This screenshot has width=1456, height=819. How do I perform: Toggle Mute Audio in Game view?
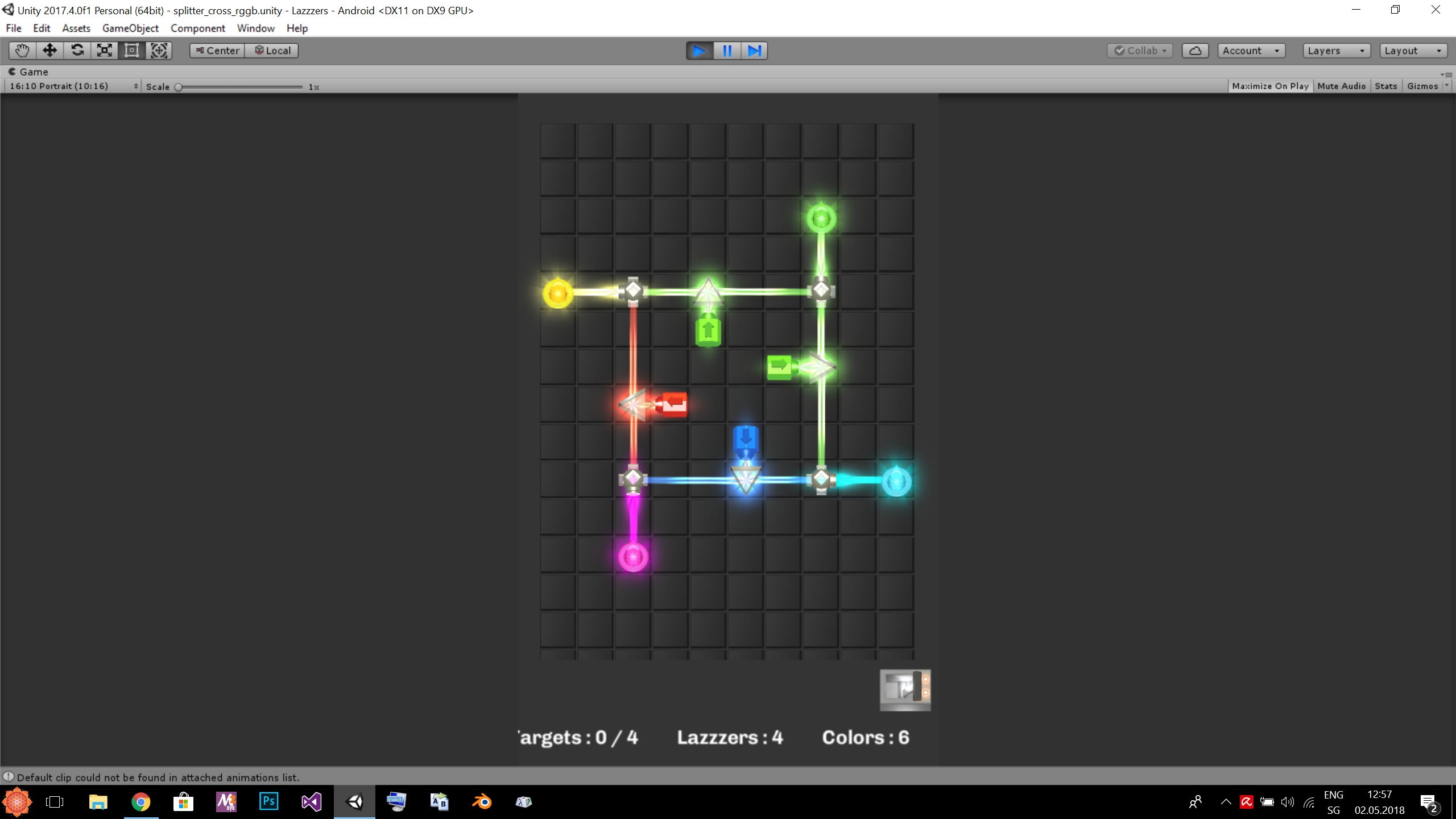coord(1341,86)
